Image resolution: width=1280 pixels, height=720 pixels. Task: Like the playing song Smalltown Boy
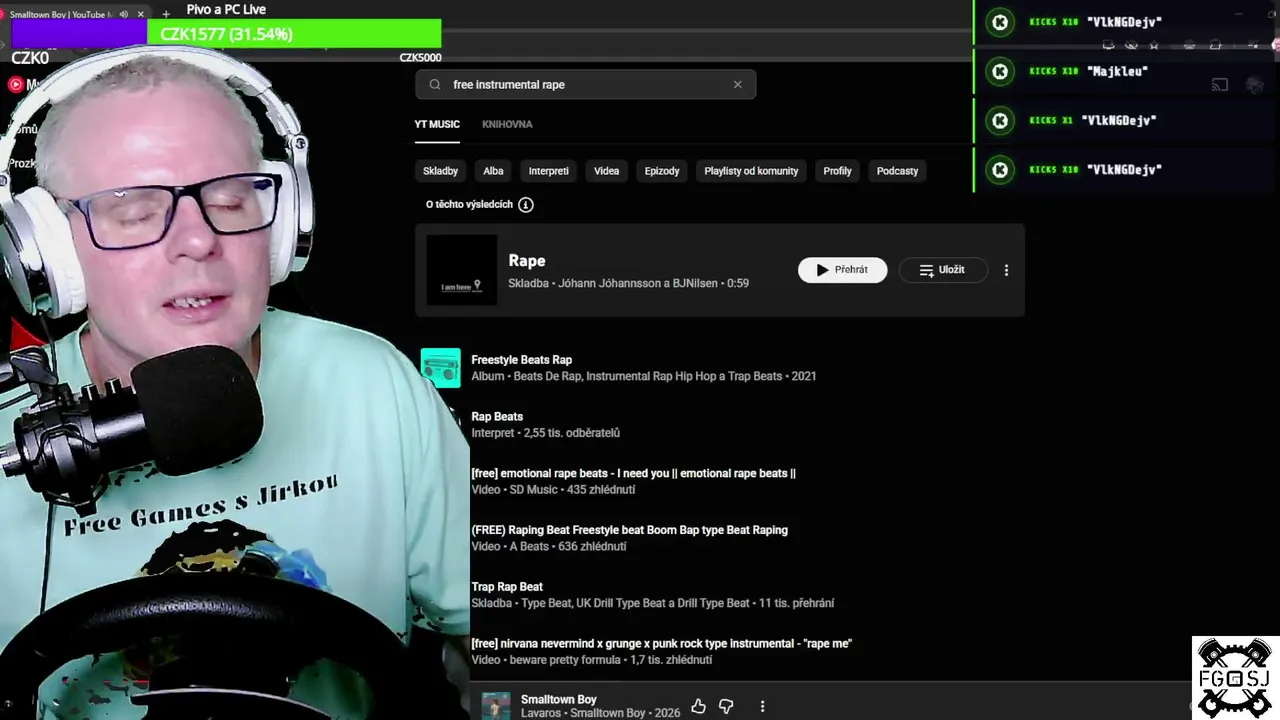click(x=698, y=707)
